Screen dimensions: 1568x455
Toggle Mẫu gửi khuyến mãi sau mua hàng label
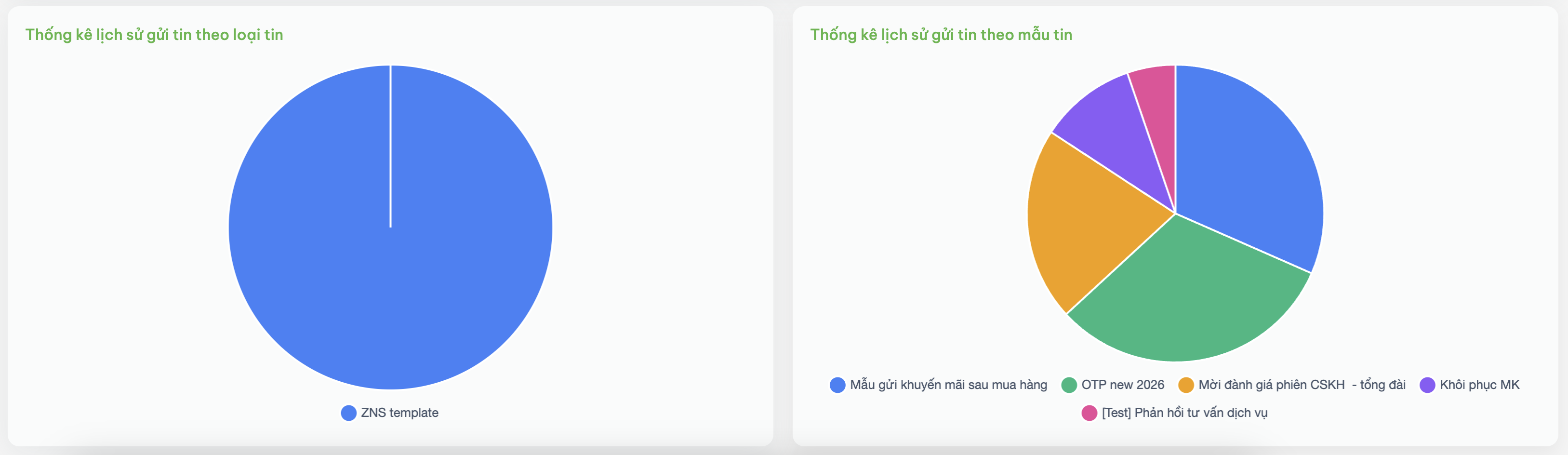[x=948, y=385]
